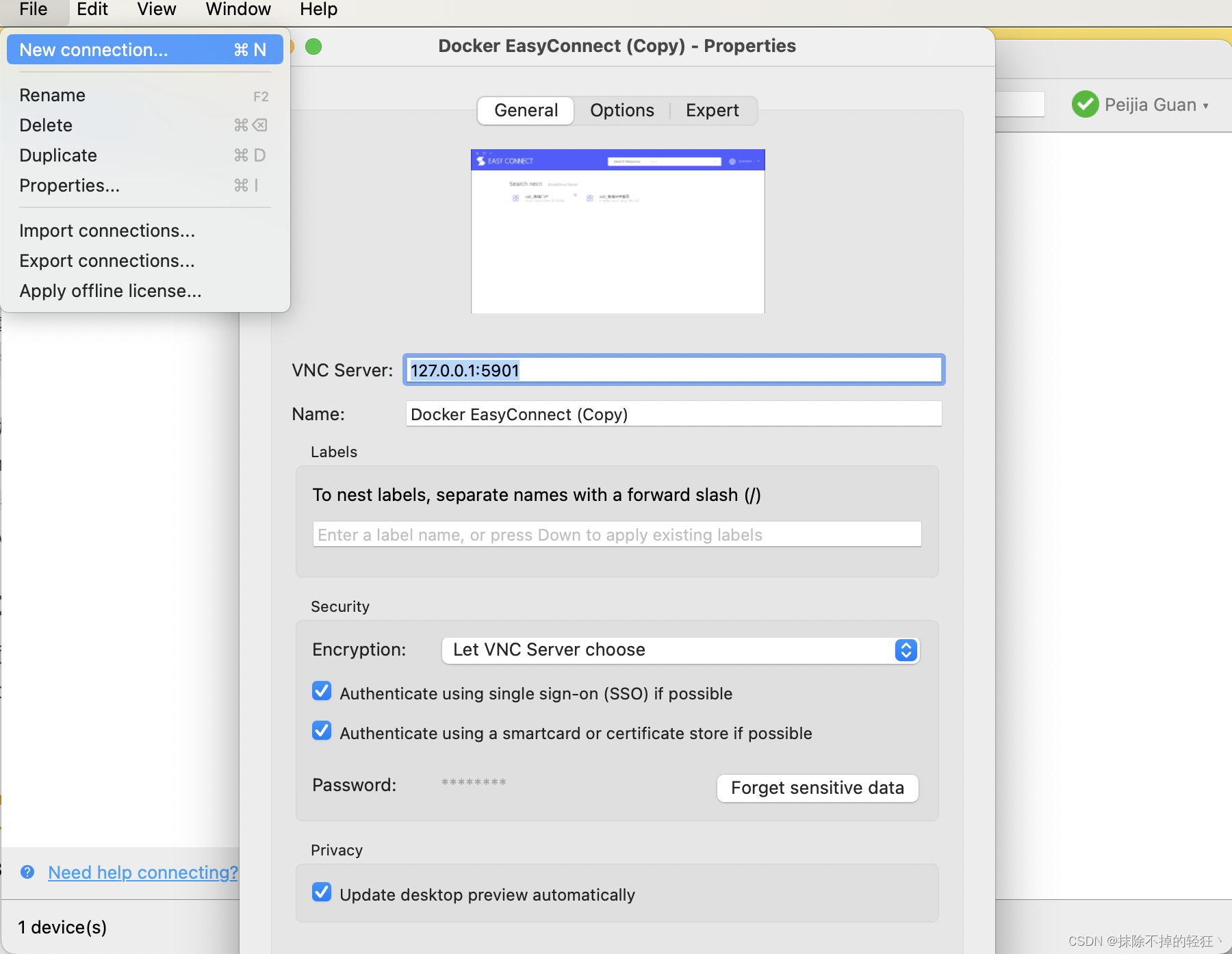Switch to the Expert tab

coord(712,110)
